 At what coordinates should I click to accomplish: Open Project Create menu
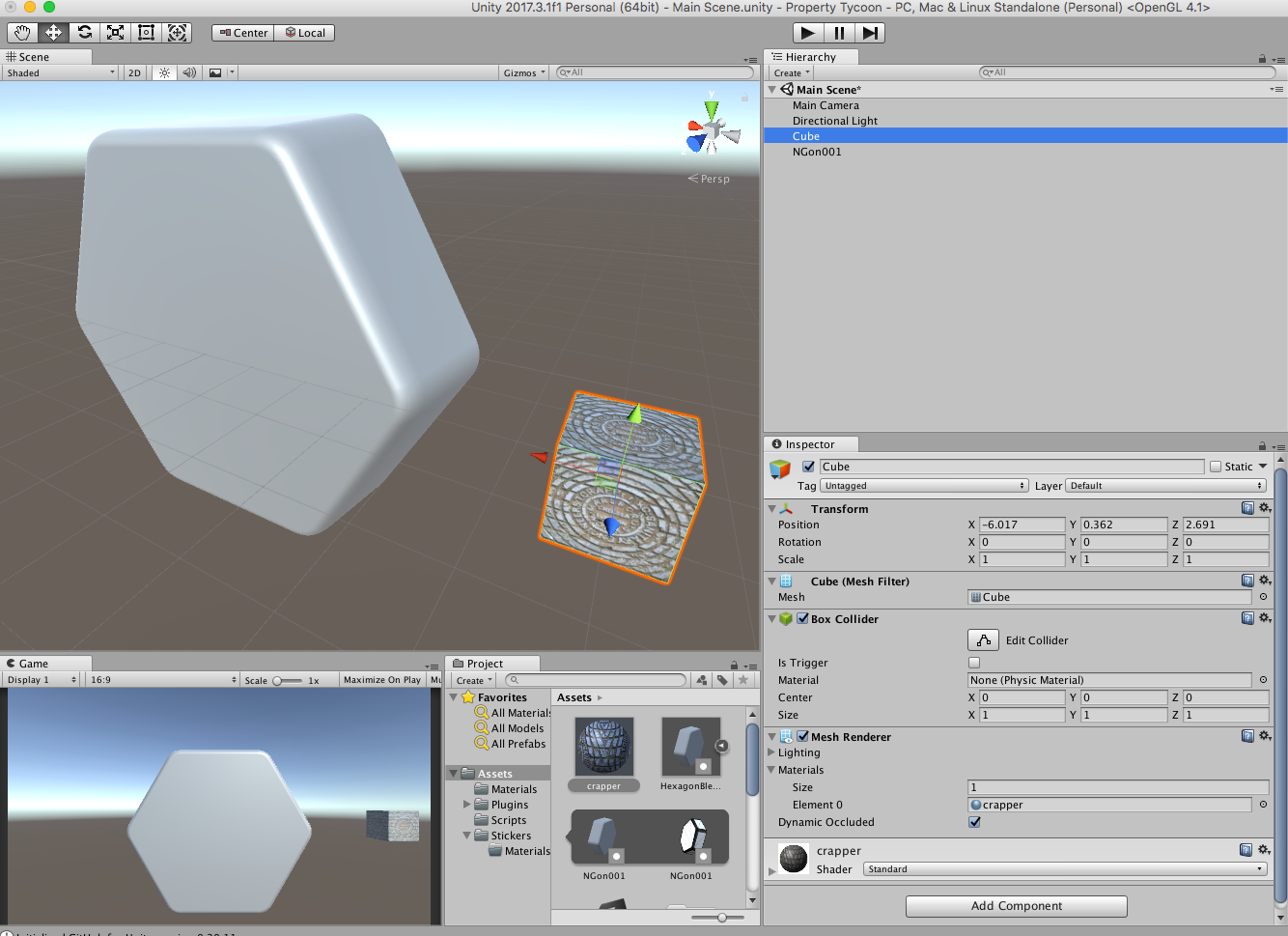[x=474, y=680]
